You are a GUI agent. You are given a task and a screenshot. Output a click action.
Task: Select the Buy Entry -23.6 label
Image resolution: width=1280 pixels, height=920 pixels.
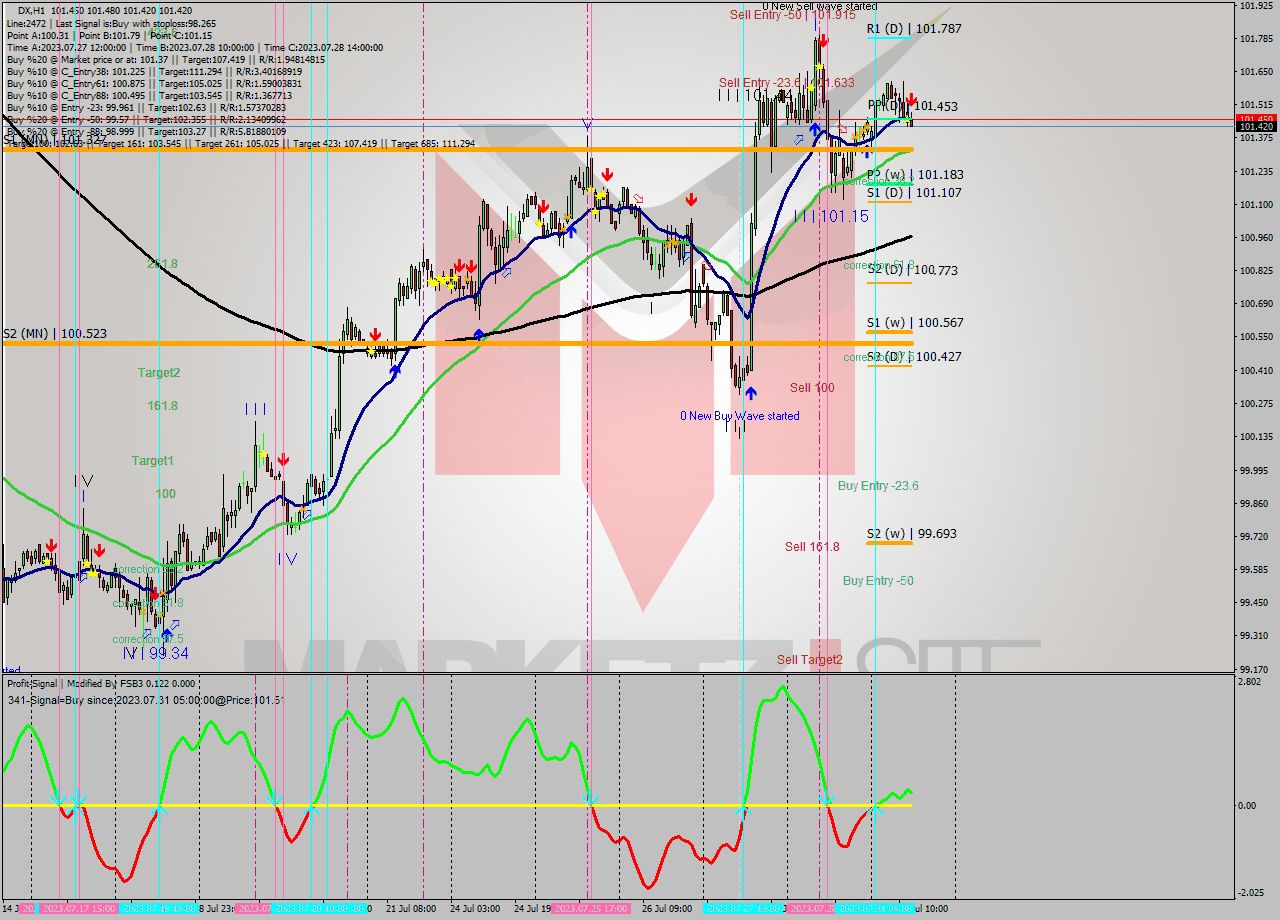[x=878, y=486]
